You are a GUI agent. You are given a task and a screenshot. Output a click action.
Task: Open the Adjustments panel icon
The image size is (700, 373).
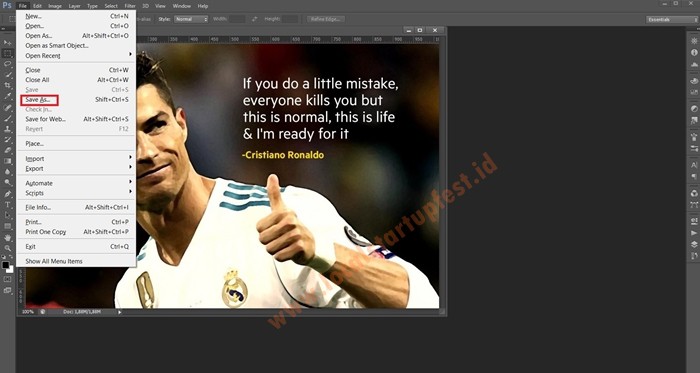694,108
